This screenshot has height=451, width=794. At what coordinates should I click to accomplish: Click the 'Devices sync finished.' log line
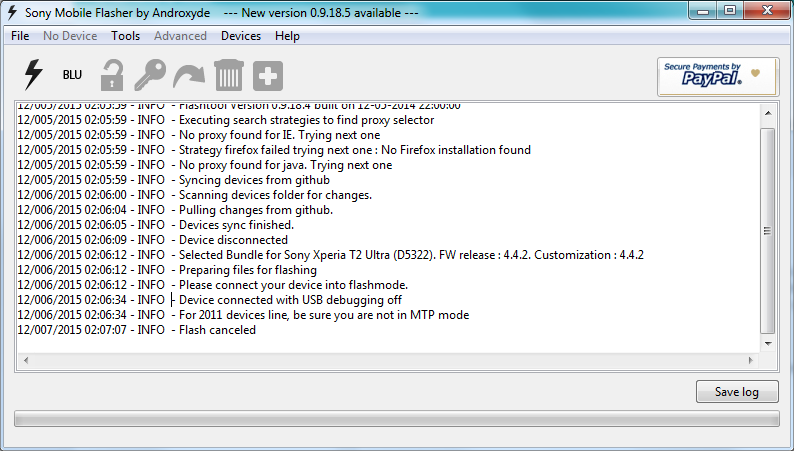click(x=155, y=225)
